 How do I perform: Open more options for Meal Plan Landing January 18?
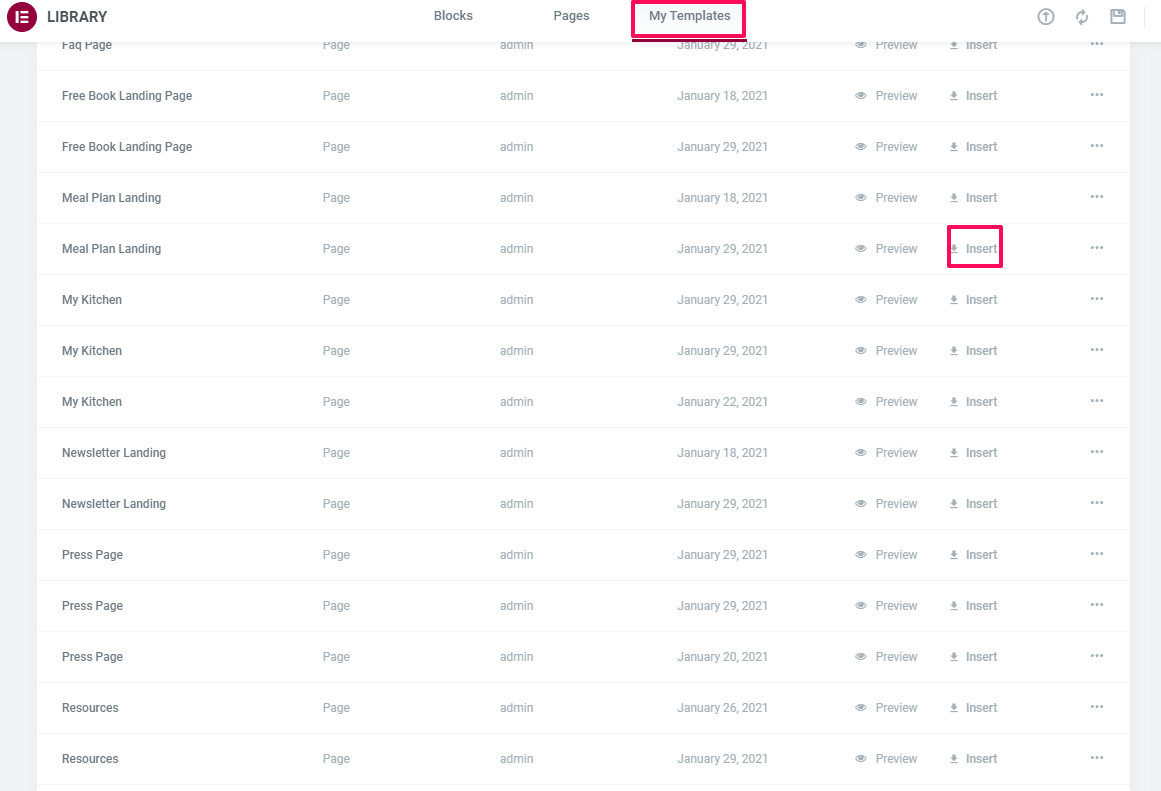pyautogui.click(x=1097, y=197)
